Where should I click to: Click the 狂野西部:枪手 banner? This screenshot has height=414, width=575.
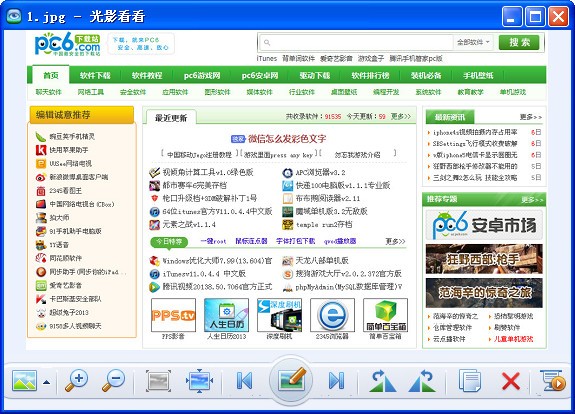click(x=484, y=259)
